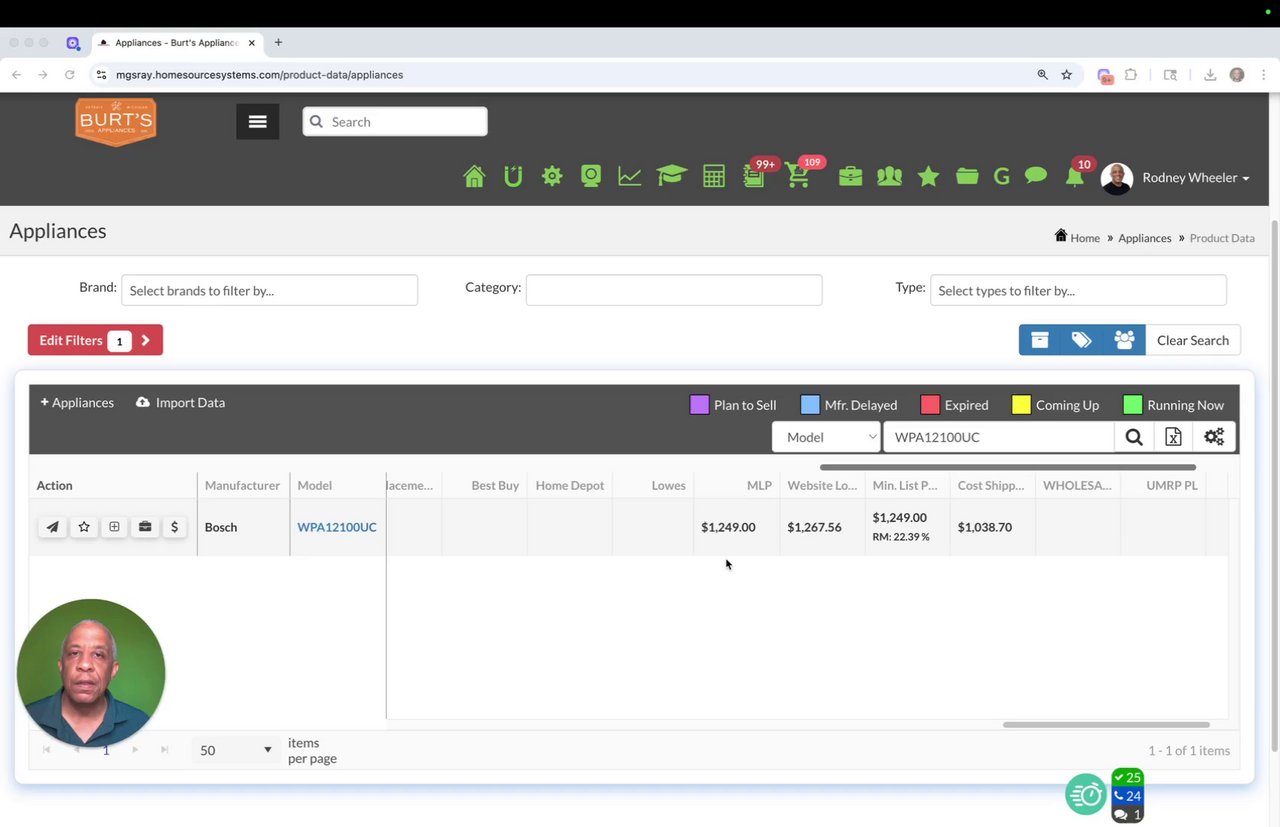Click the webcam icon in toolbar
This screenshot has height=827, width=1280.
(591, 177)
